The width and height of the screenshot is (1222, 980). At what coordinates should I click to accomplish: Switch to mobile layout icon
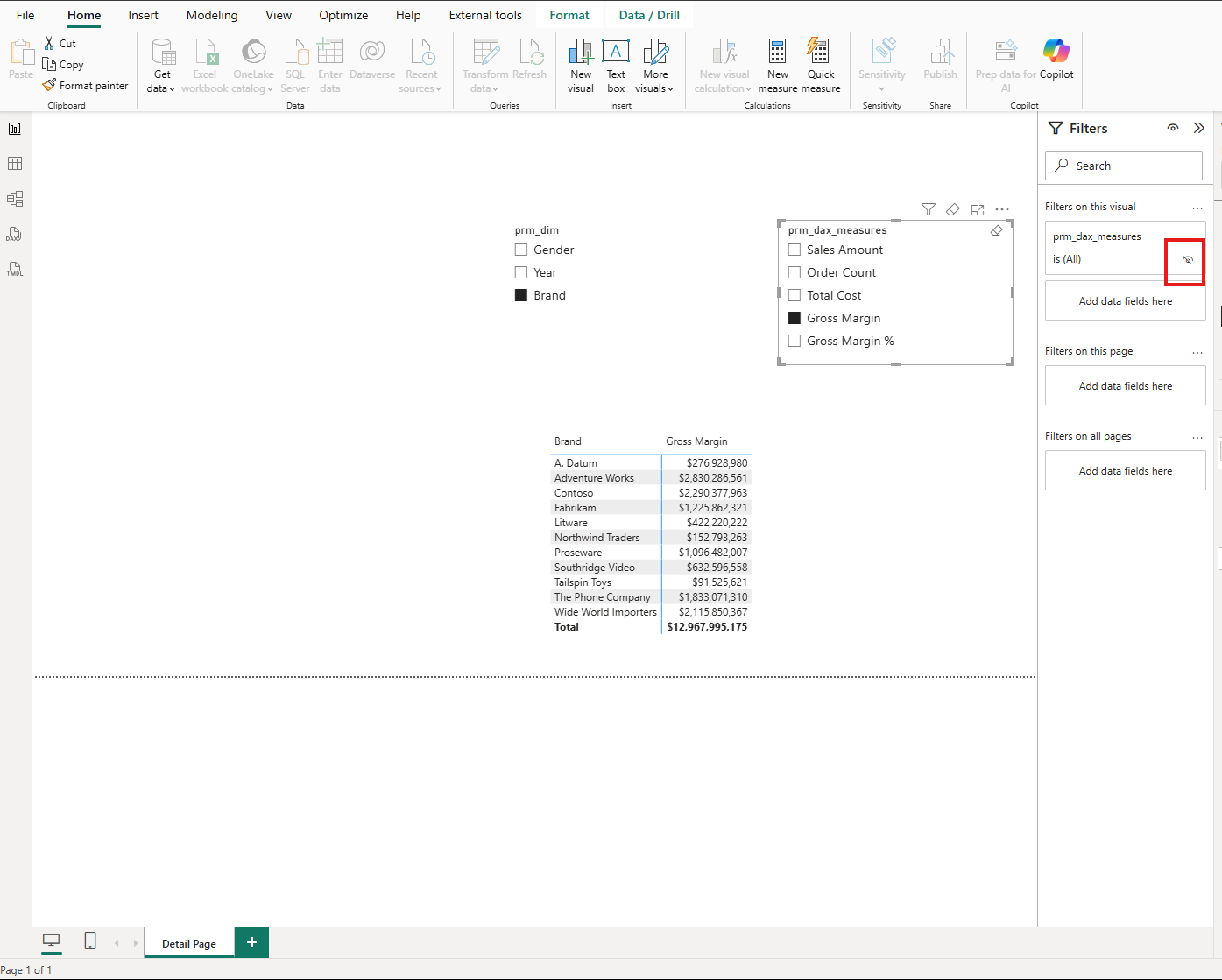(x=90, y=941)
